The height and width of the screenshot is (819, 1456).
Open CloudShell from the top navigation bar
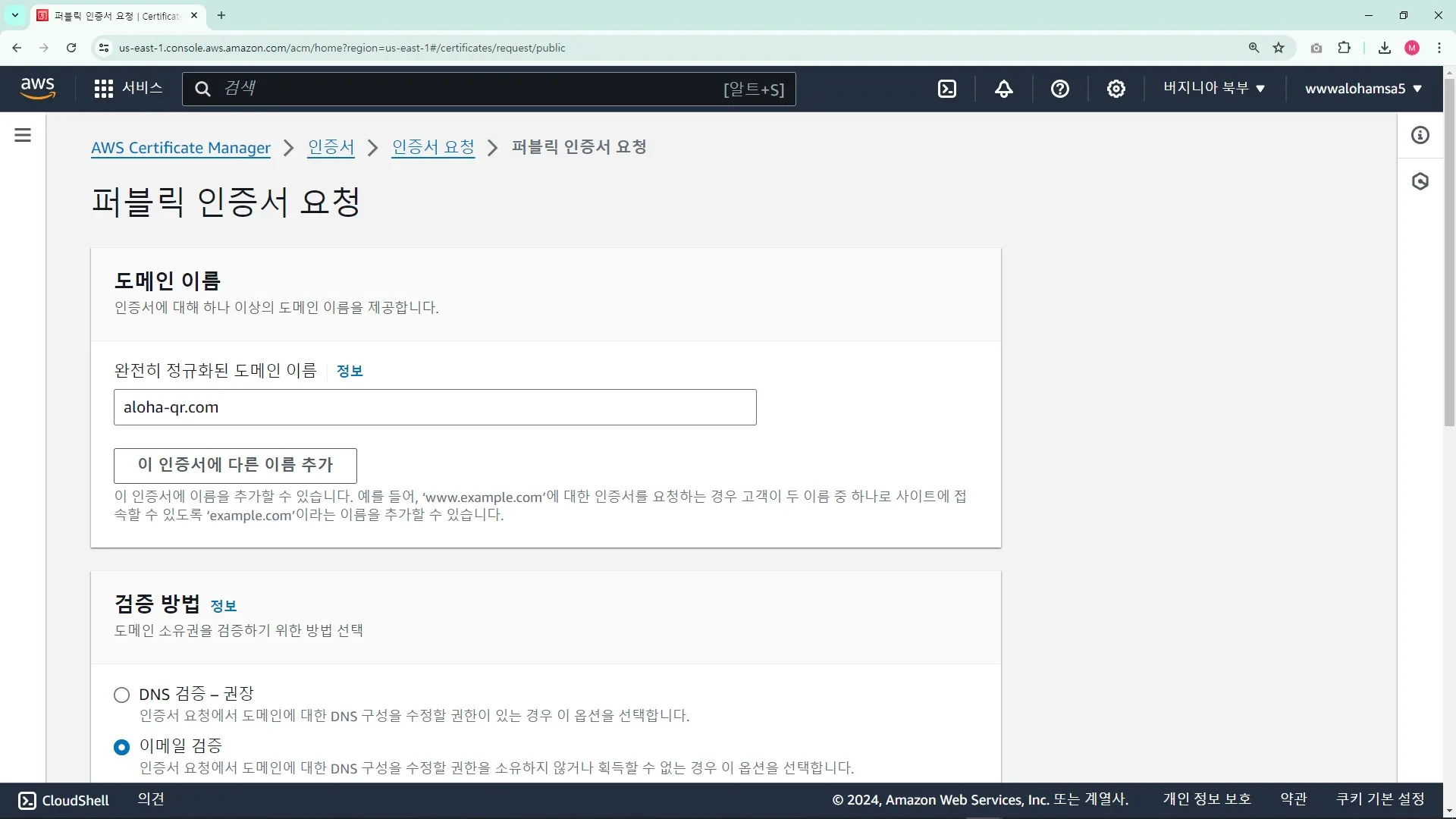click(x=947, y=89)
